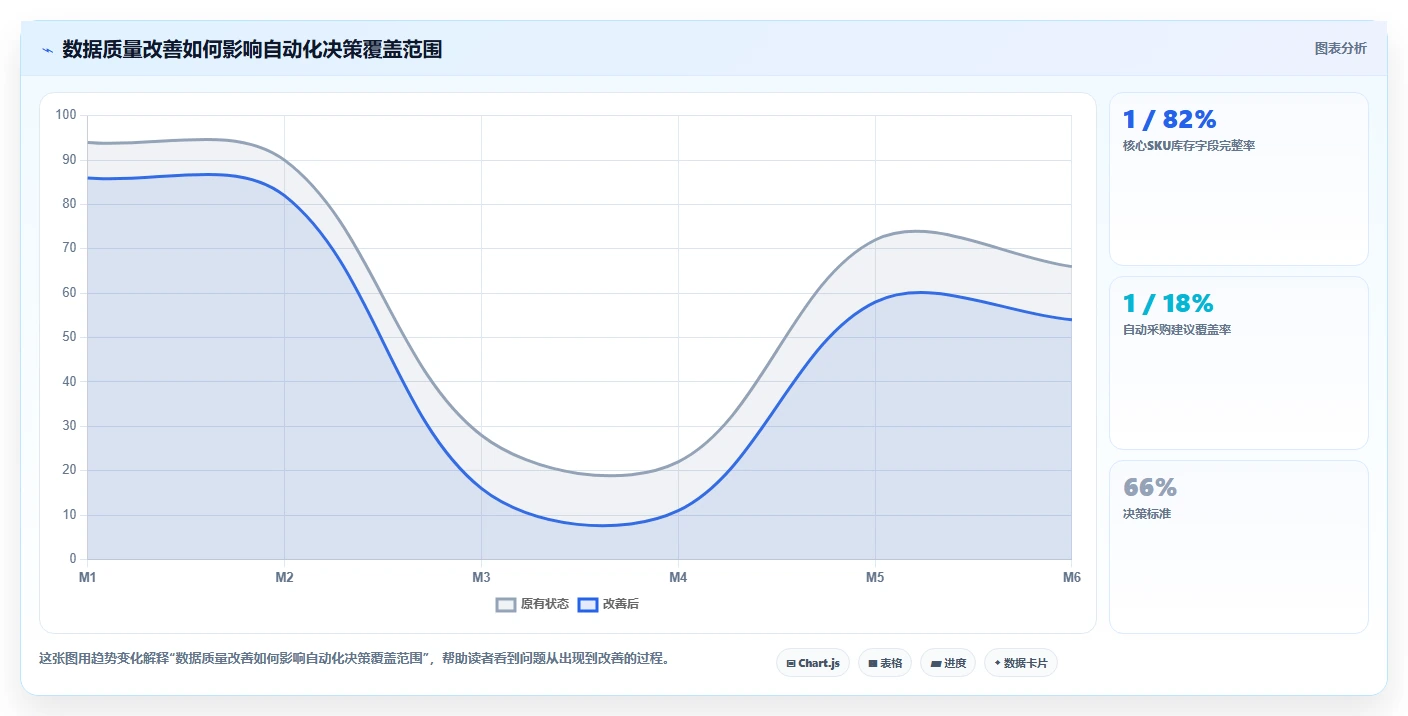This screenshot has width=1408, height=716.
Task: Click the gray 原有状态 legend swatch
Action: [x=506, y=604]
